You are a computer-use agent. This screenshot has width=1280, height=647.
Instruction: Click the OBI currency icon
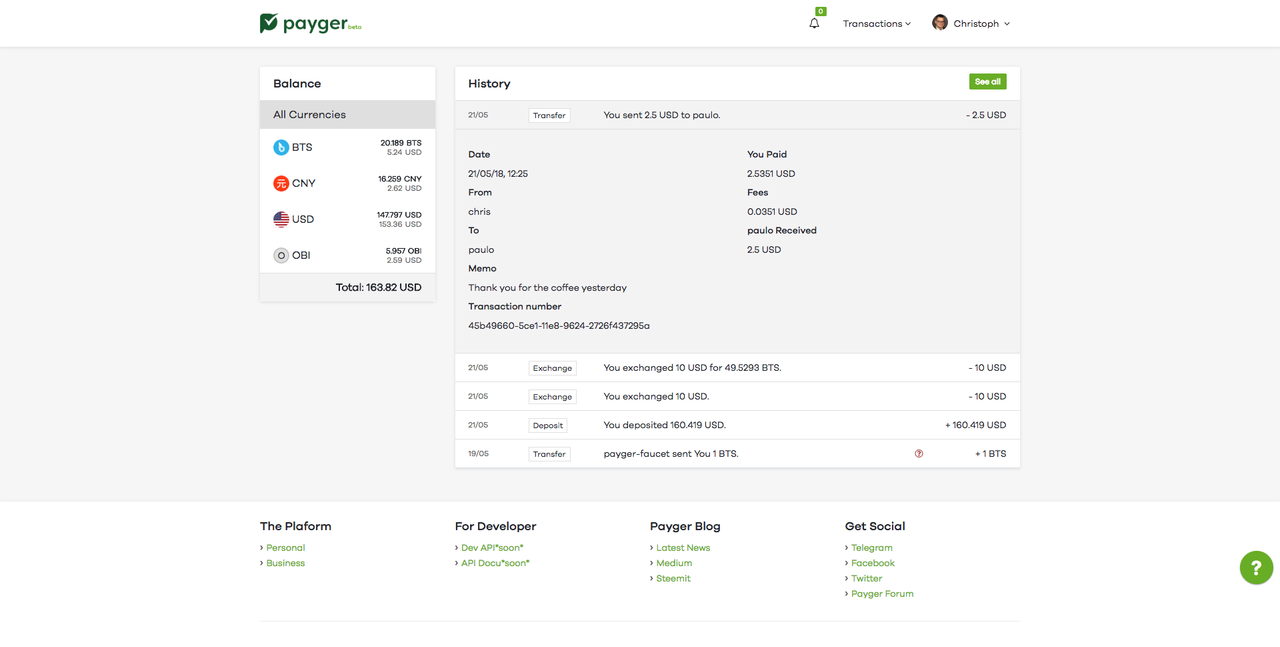coord(281,255)
